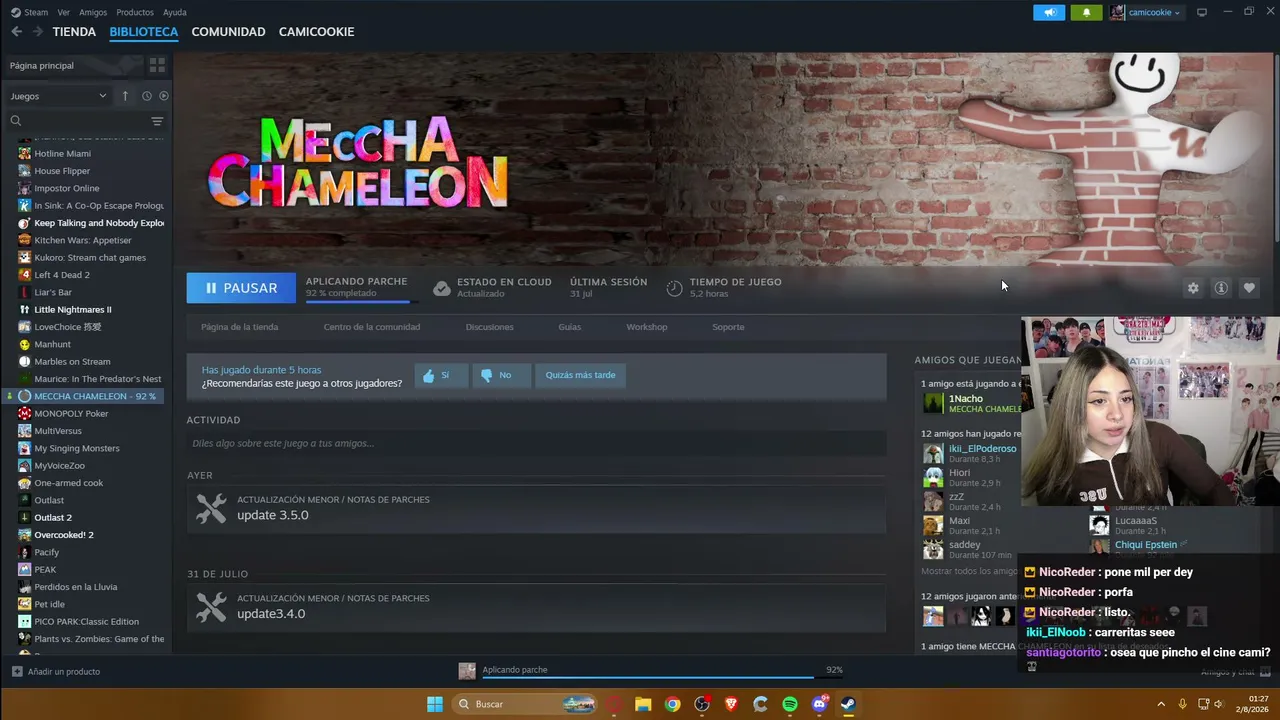Open the Steam app on the taskbar
This screenshot has width=1280, height=720.
[x=848, y=704]
